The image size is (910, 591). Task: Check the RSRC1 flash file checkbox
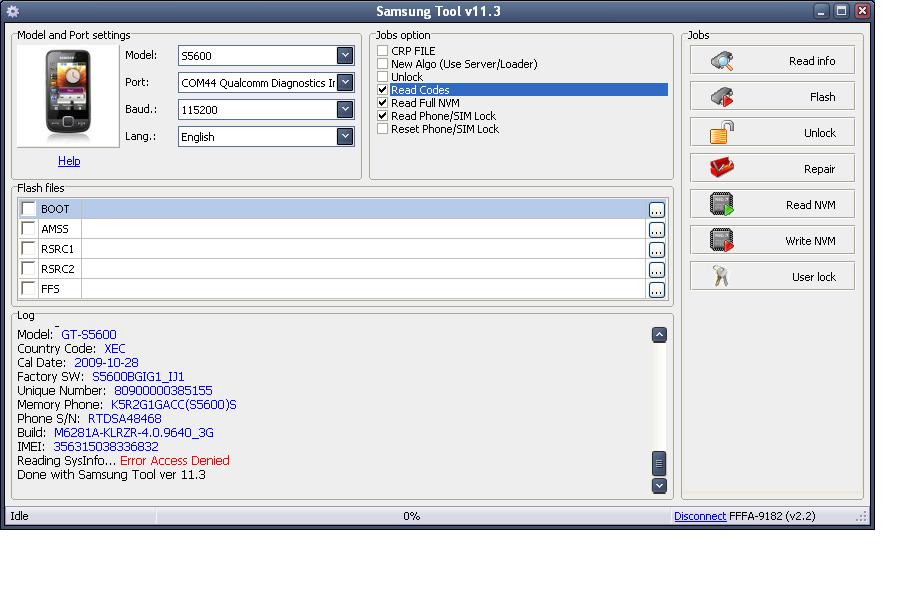click(x=28, y=248)
